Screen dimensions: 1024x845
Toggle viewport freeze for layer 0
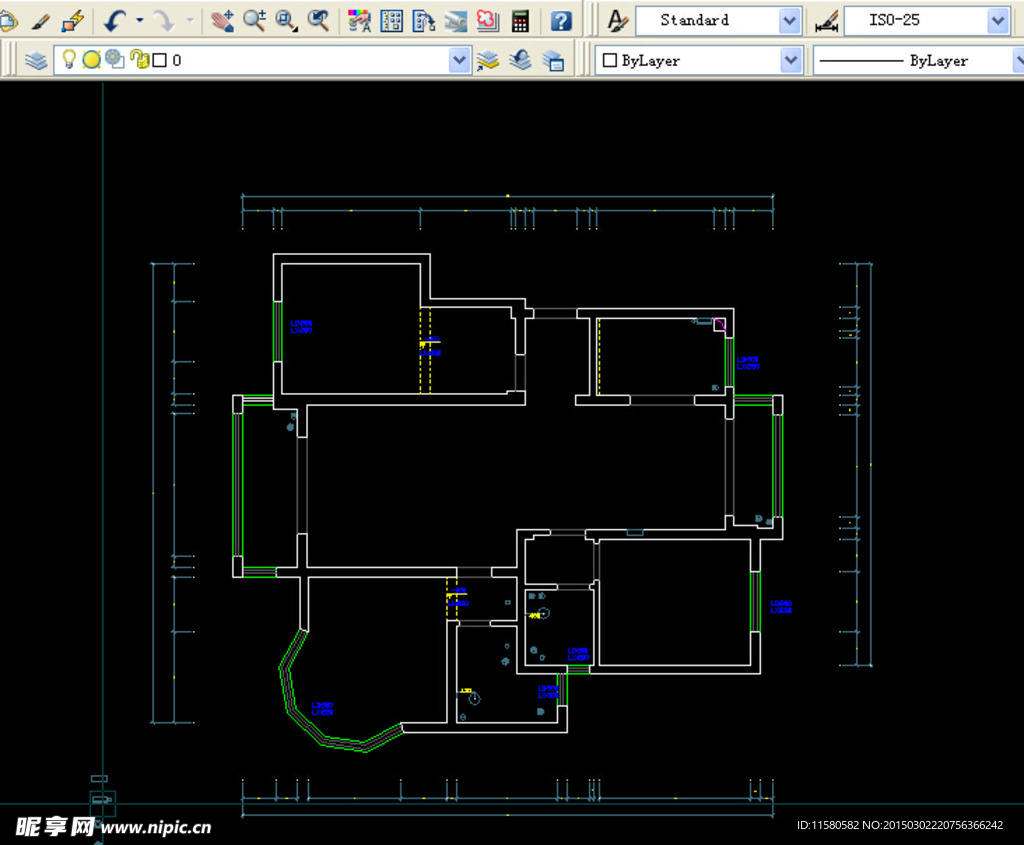click(x=115, y=59)
